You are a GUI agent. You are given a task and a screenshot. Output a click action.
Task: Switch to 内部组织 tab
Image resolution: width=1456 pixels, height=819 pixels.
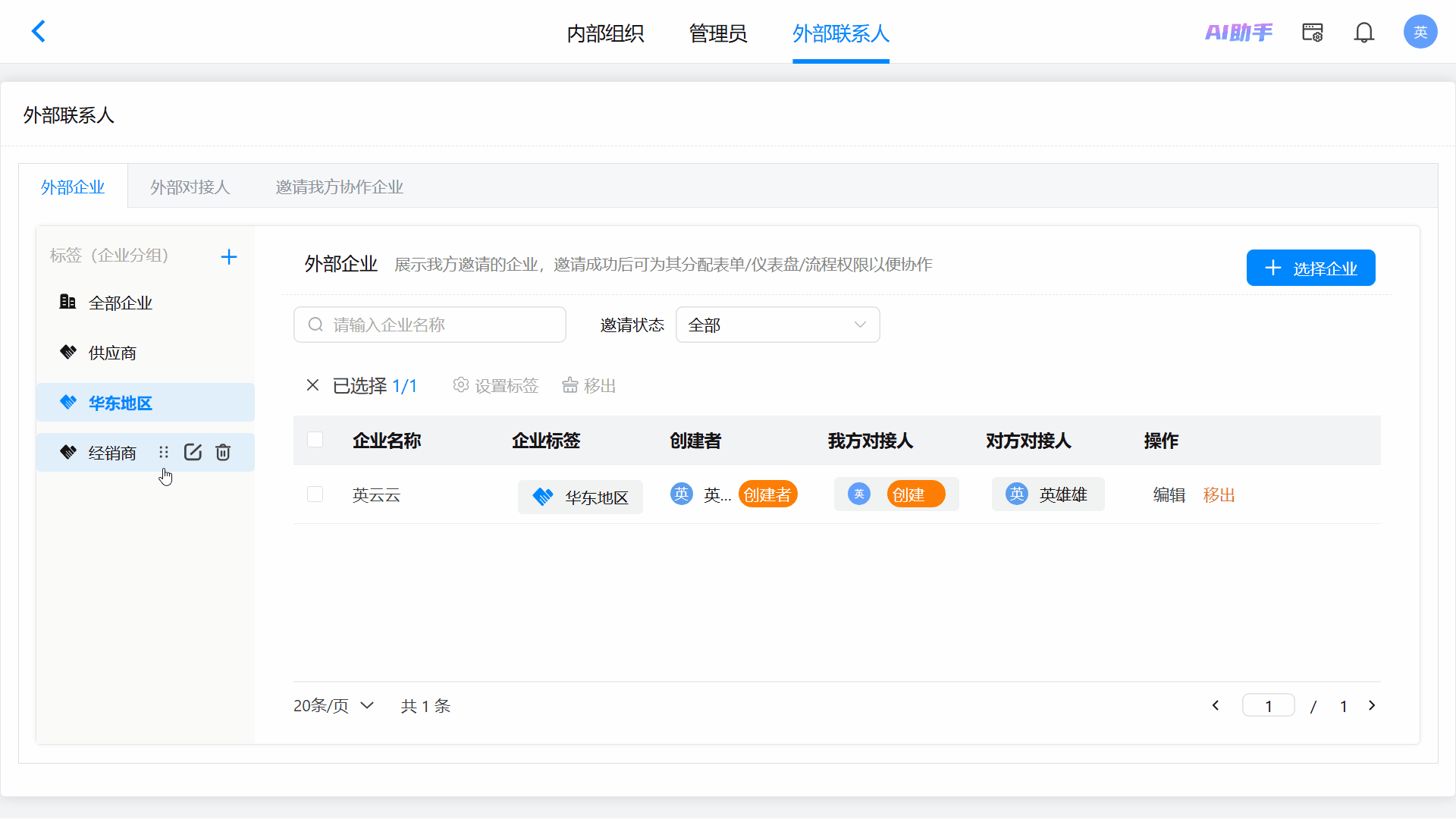606,33
